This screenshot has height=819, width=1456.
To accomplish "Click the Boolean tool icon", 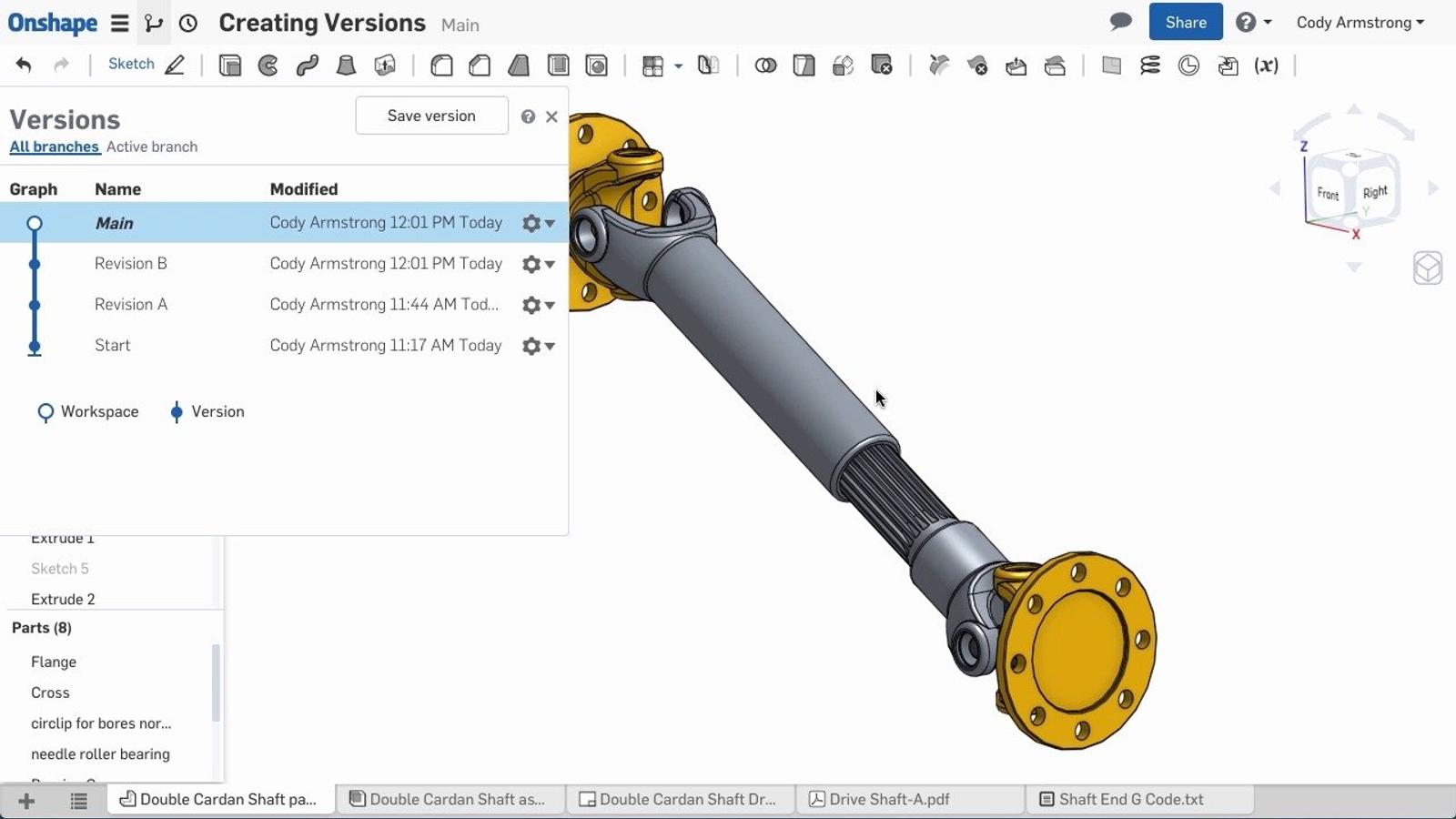I will tap(765, 66).
